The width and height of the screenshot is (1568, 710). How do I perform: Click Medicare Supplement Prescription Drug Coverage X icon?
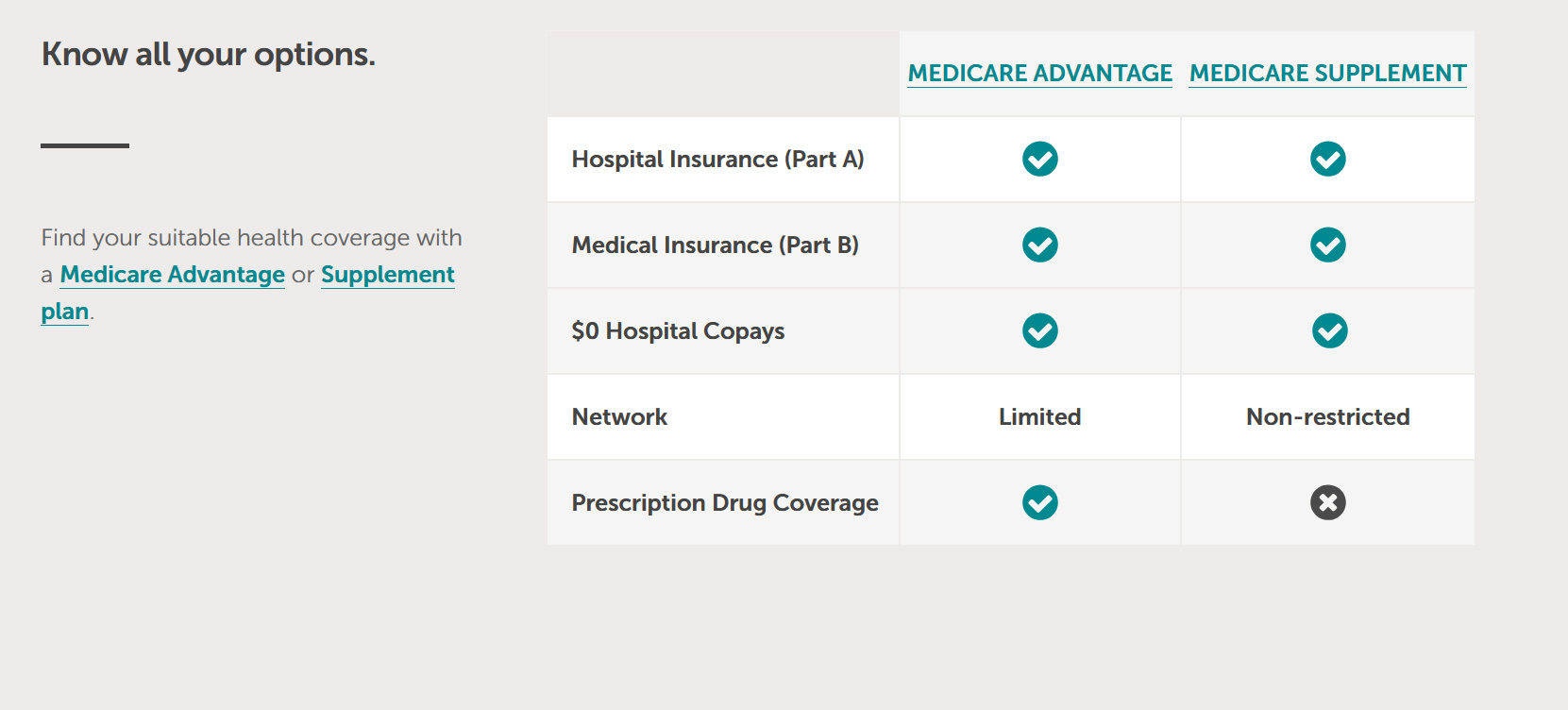coord(1327,502)
